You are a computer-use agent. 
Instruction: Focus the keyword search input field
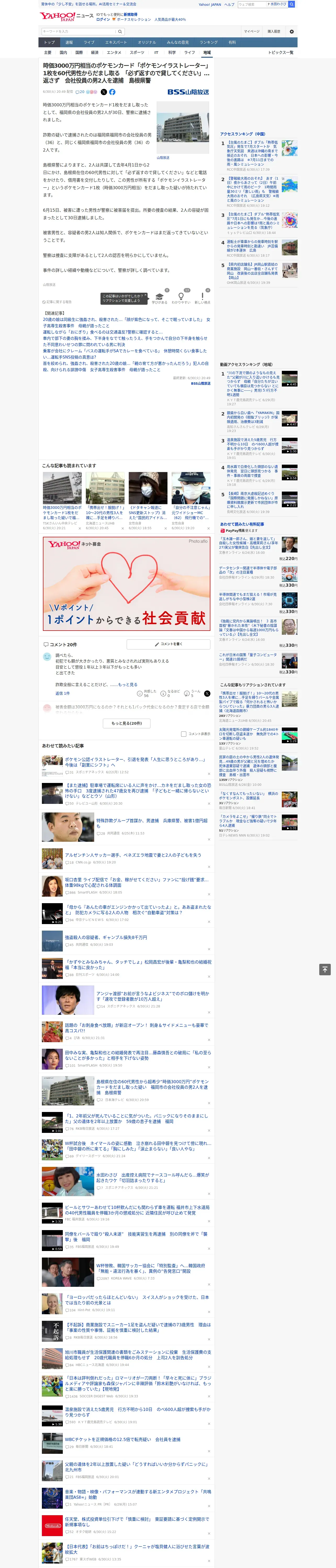(79, 32)
